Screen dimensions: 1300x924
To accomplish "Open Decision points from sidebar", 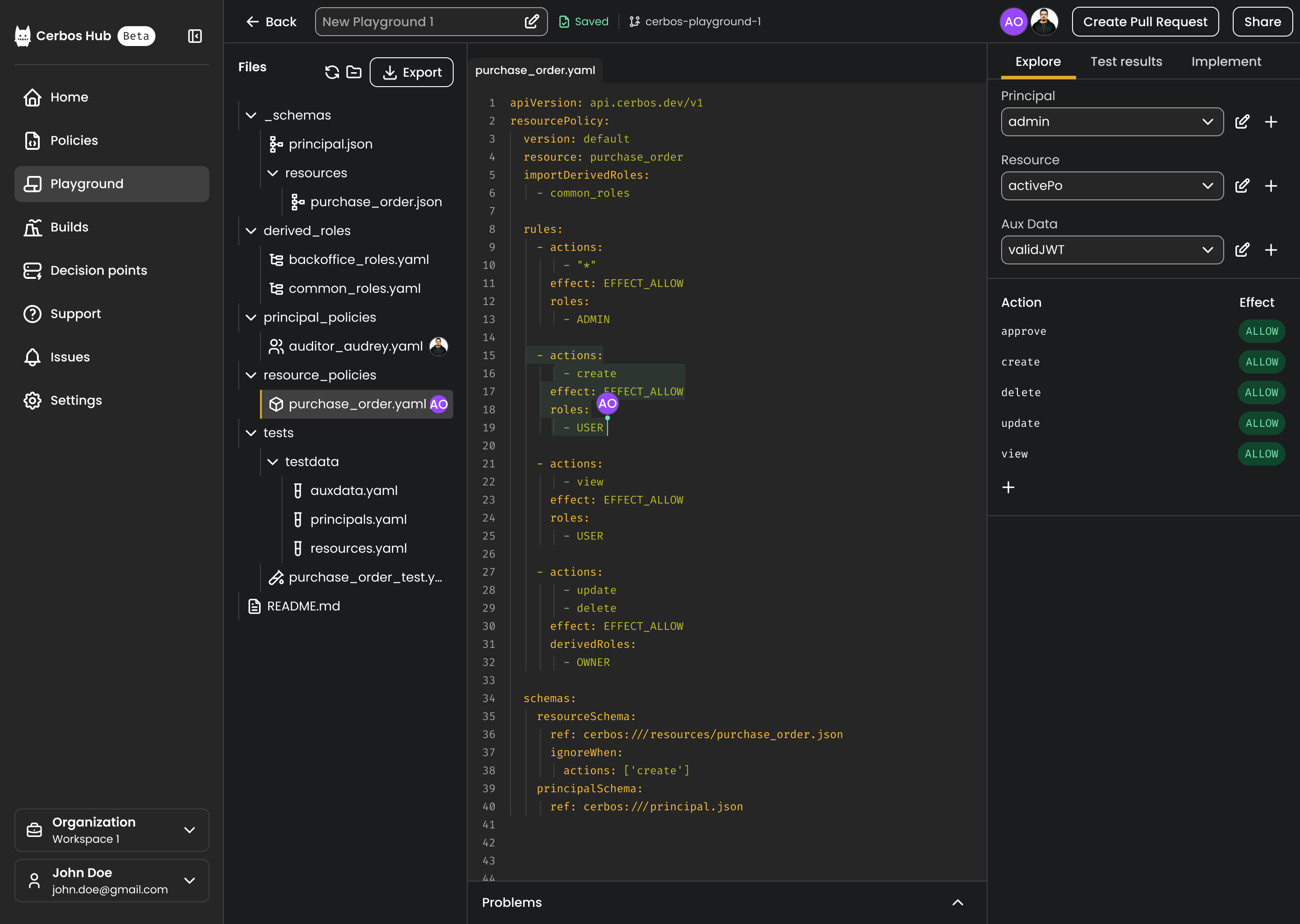I will (98, 270).
